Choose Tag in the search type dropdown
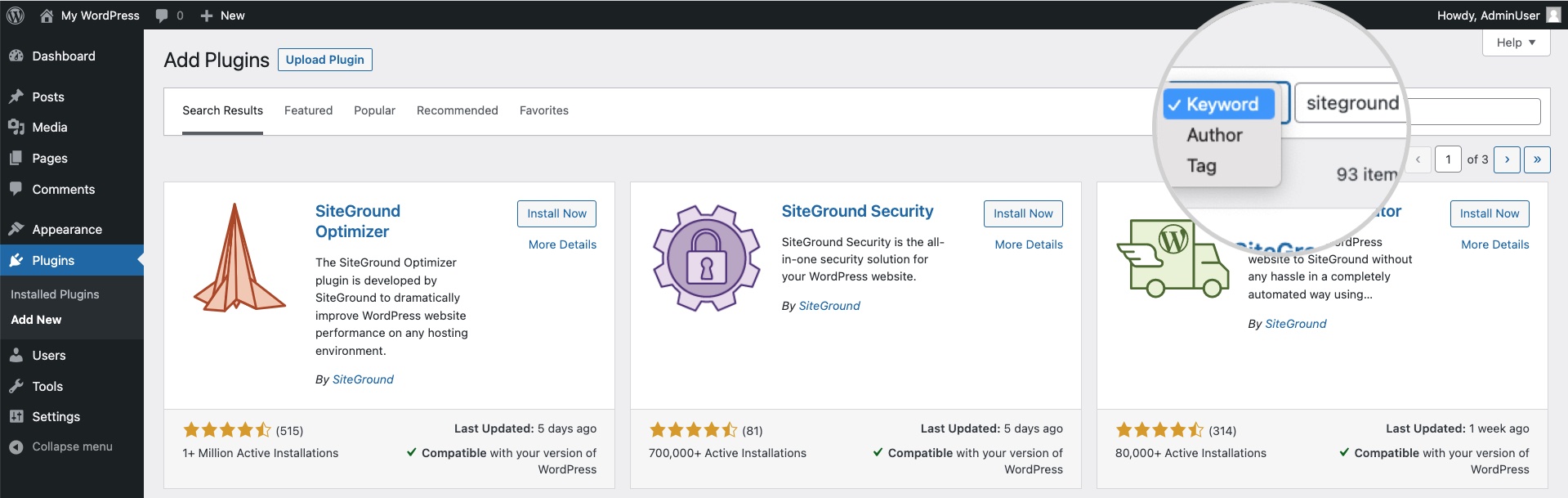The height and width of the screenshot is (498, 1568). click(1201, 166)
